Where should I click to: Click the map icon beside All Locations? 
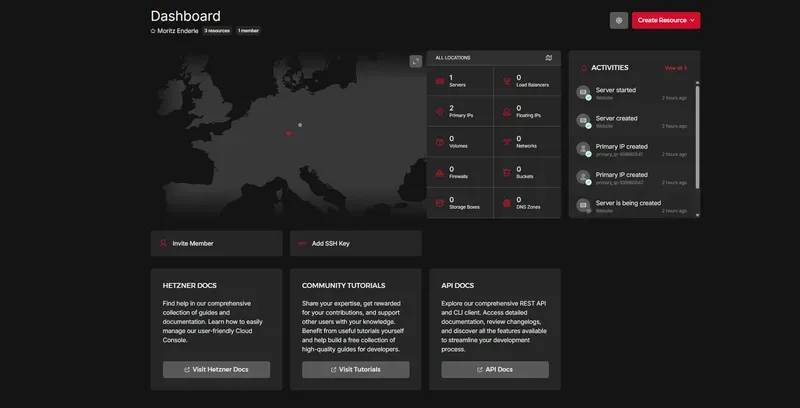click(548, 58)
